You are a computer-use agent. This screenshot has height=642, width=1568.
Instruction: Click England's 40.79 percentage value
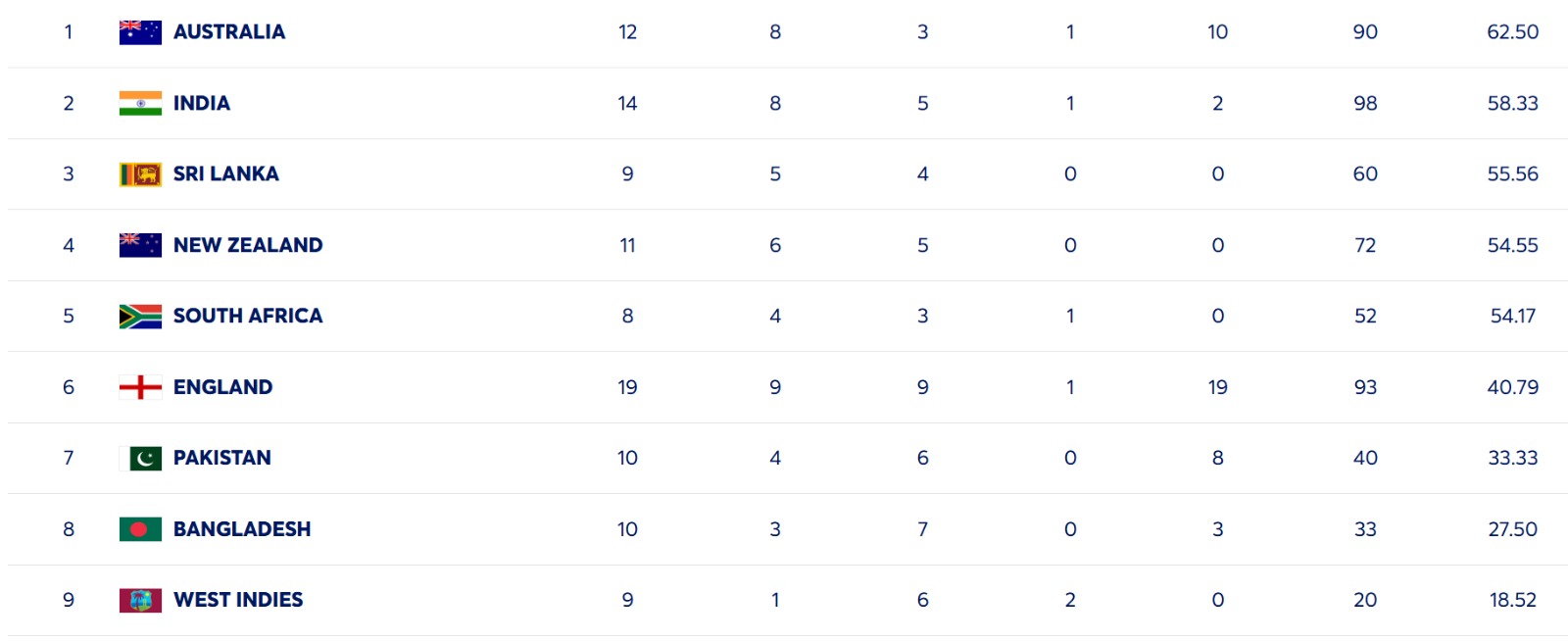pyautogui.click(x=1512, y=387)
